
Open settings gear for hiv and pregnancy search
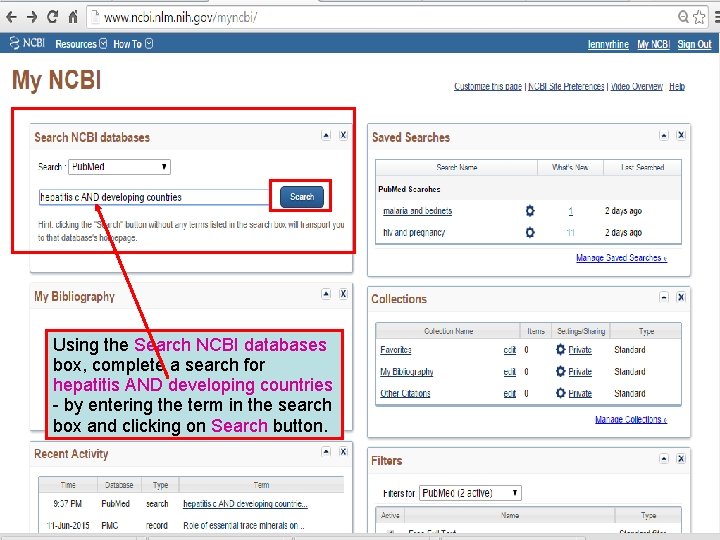point(530,232)
